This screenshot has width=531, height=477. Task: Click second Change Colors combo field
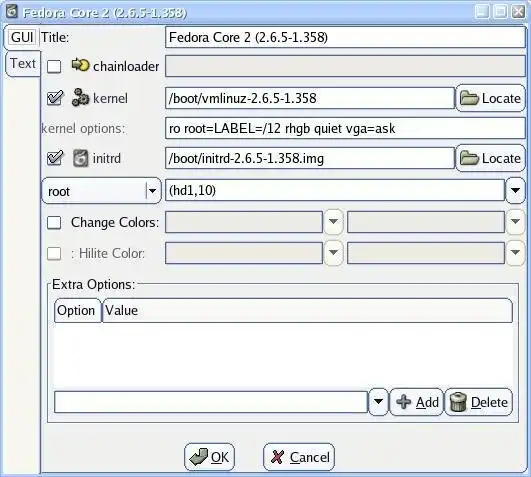[426, 222]
